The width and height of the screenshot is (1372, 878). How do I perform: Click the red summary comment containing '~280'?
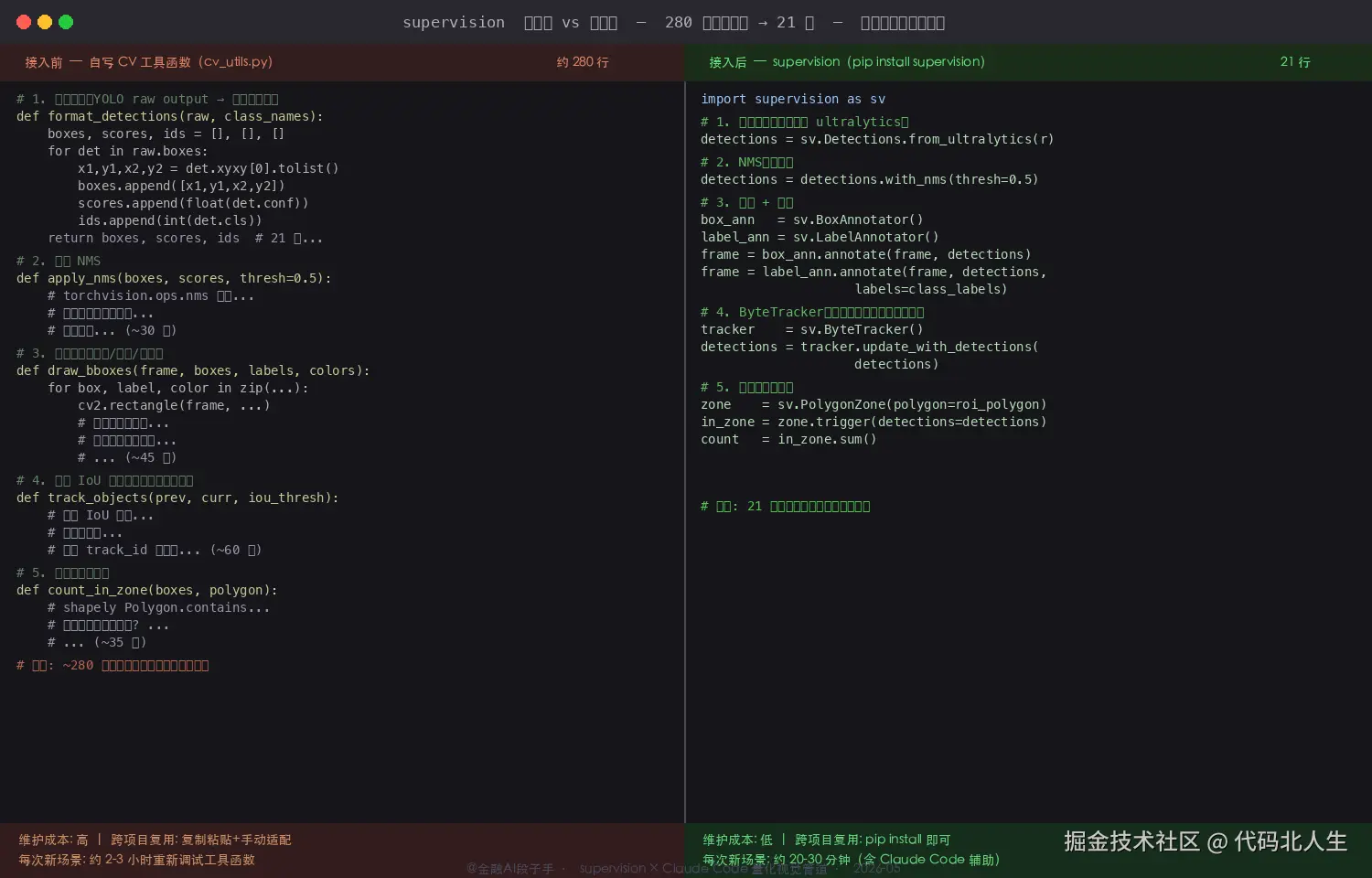tap(113, 665)
